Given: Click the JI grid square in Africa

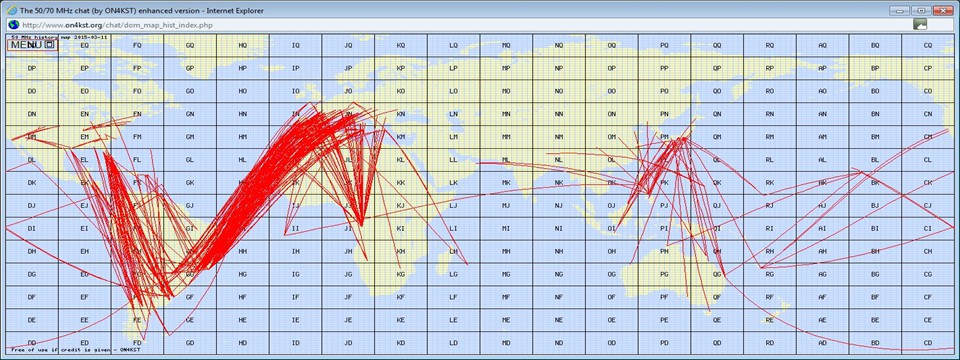Looking at the screenshot, I should [x=348, y=228].
